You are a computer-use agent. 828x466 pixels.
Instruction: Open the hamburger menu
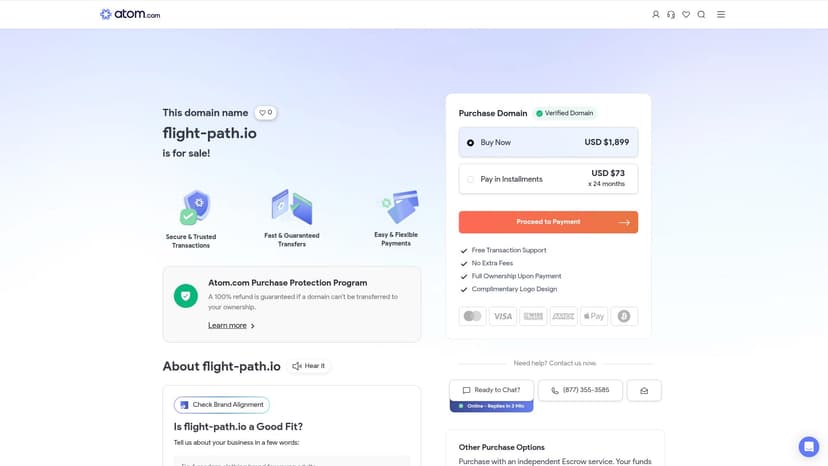click(x=721, y=14)
